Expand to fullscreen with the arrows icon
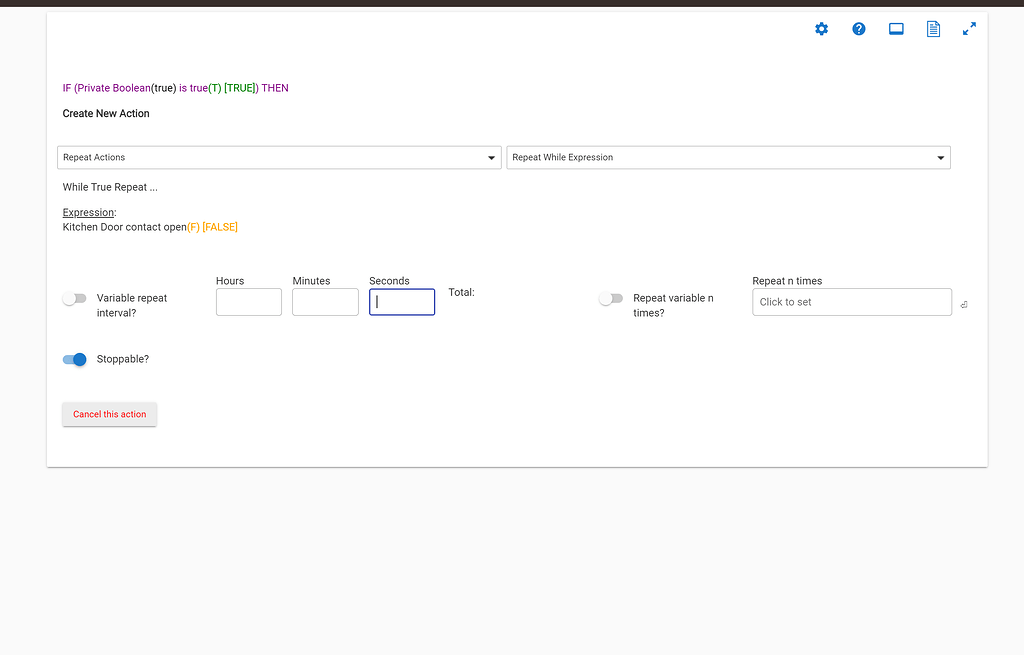This screenshot has width=1024, height=655. (969, 29)
